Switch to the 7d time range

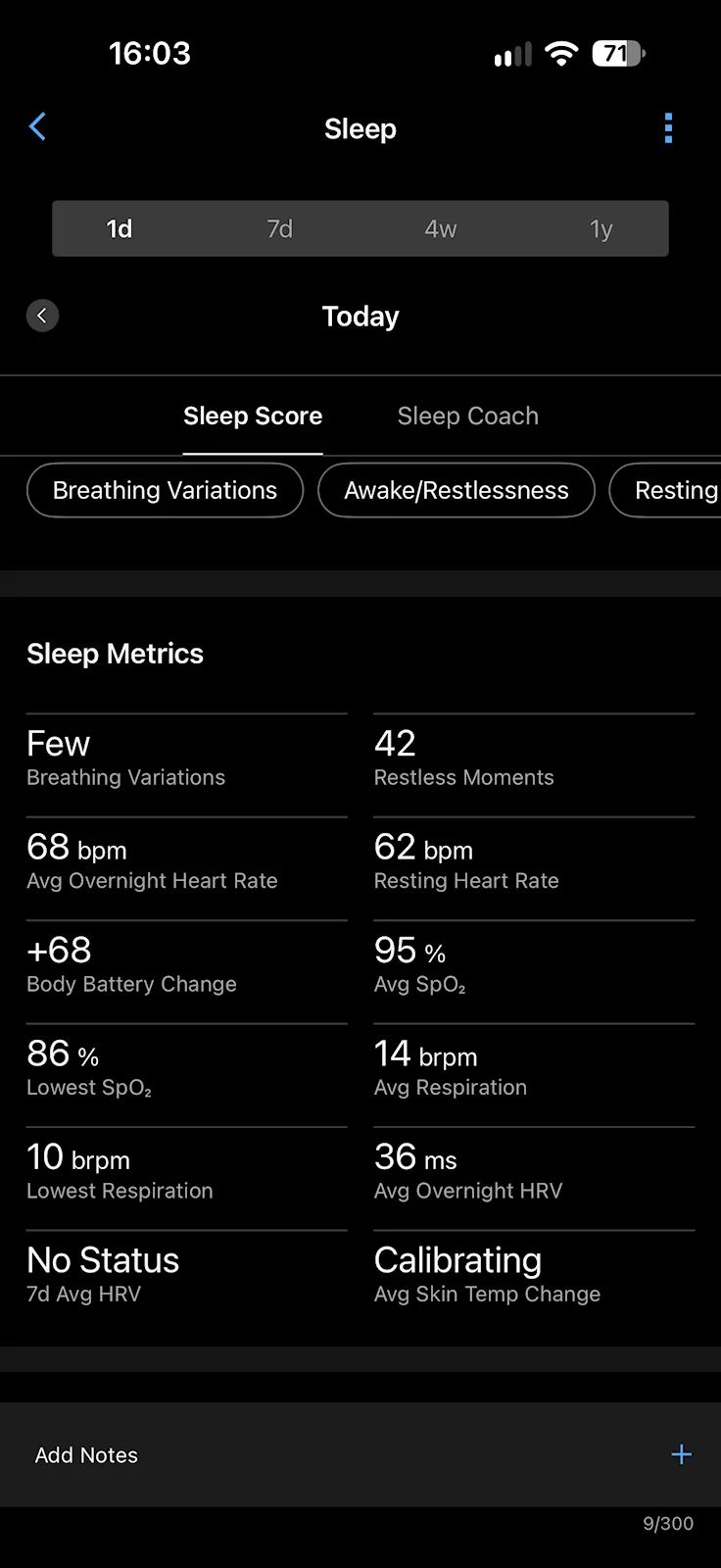click(x=280, y=228)
